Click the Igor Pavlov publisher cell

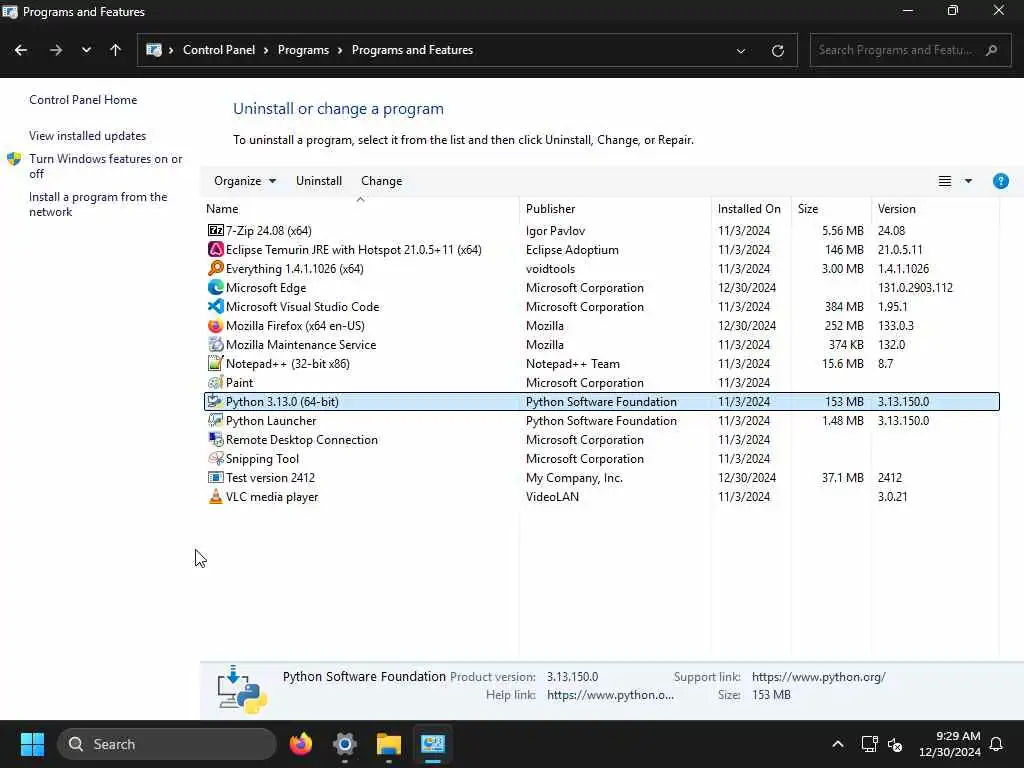pyautogui.click(x=555, y=231)
